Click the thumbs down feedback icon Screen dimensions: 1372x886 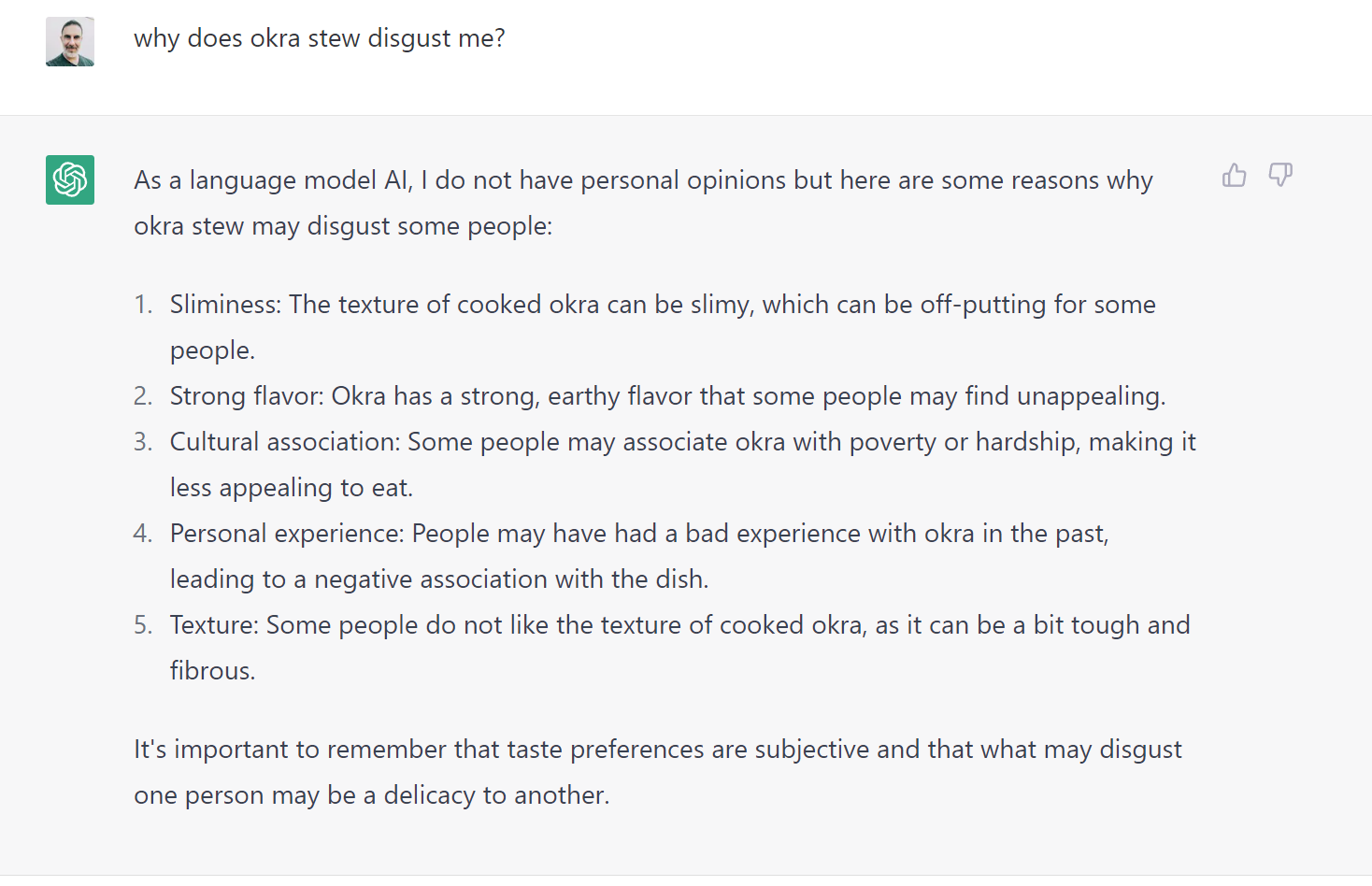point(1279,175)
